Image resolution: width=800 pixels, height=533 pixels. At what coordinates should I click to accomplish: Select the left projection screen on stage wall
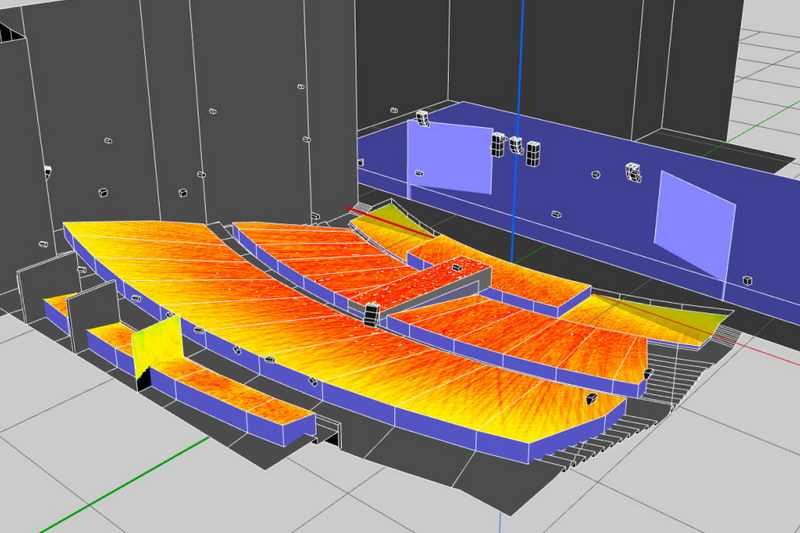click(449, 158)
